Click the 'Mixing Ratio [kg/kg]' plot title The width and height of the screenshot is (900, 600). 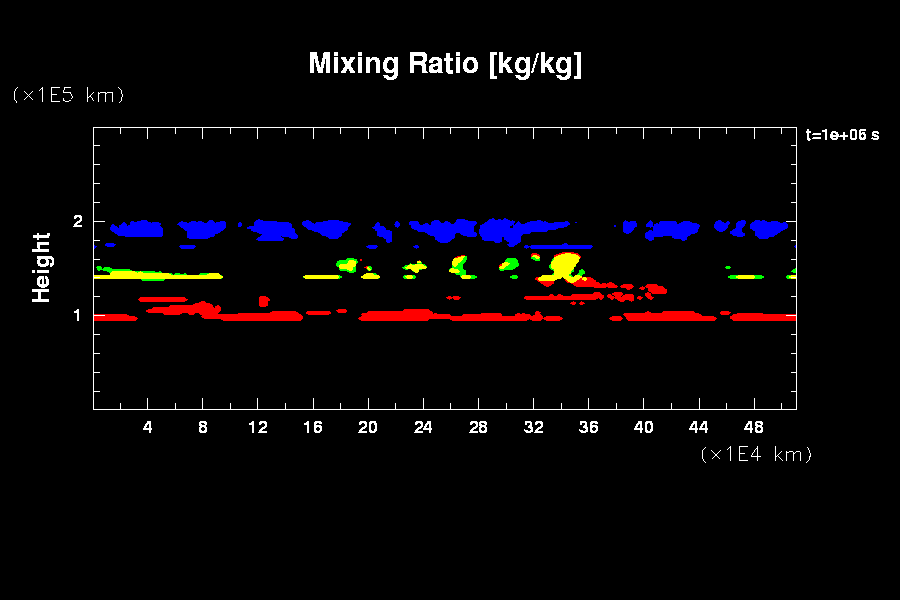click(x=445, y=64)
